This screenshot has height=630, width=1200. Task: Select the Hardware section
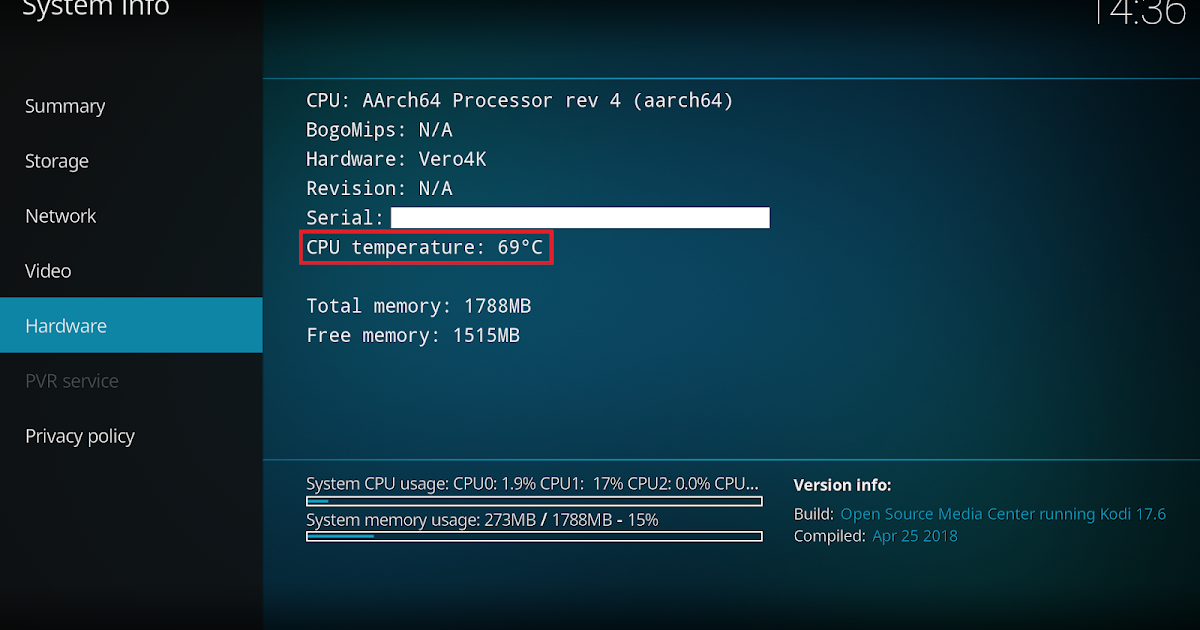click(x=66, y=325)
